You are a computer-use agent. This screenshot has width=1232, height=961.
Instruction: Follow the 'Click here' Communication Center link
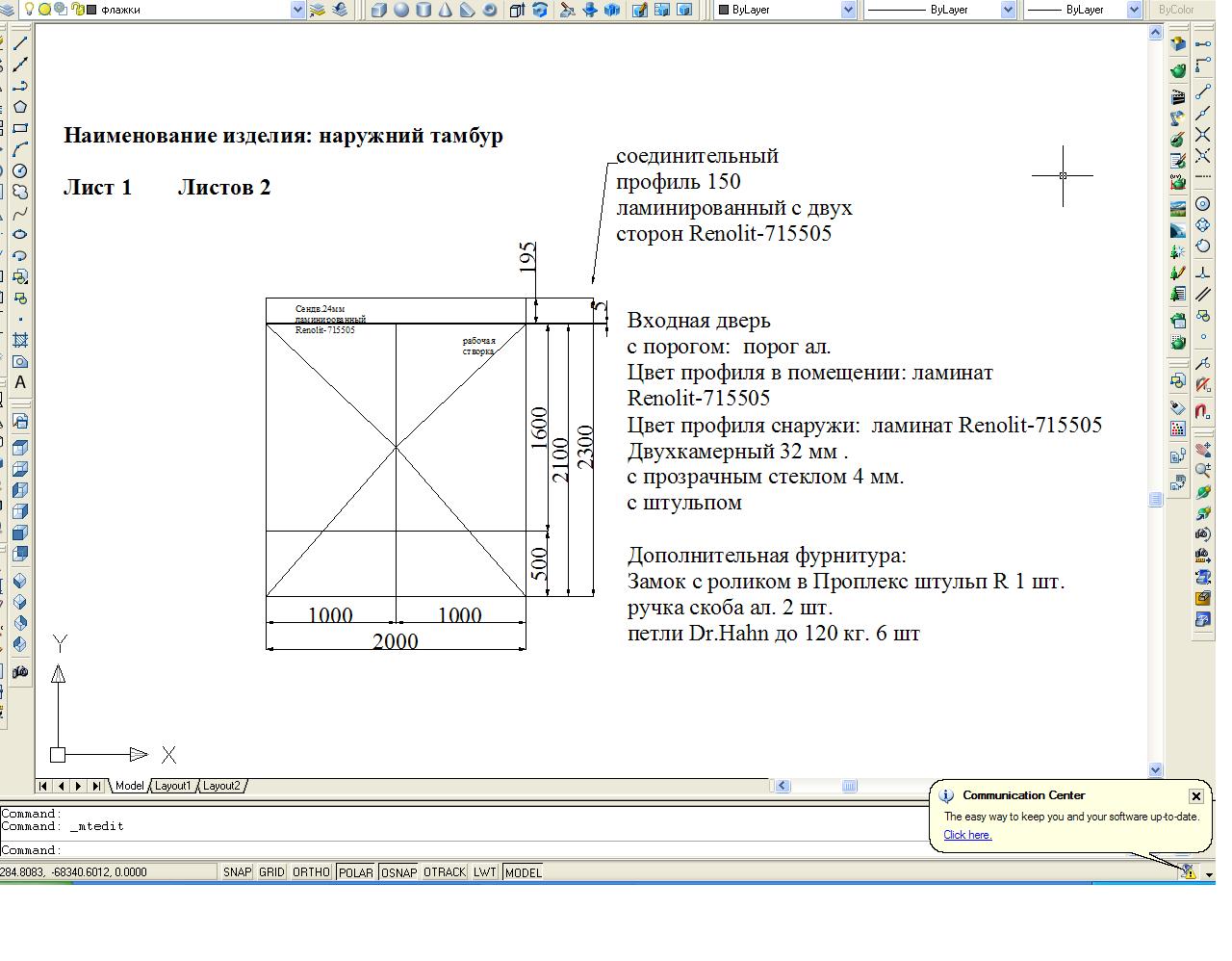(967, 835)
